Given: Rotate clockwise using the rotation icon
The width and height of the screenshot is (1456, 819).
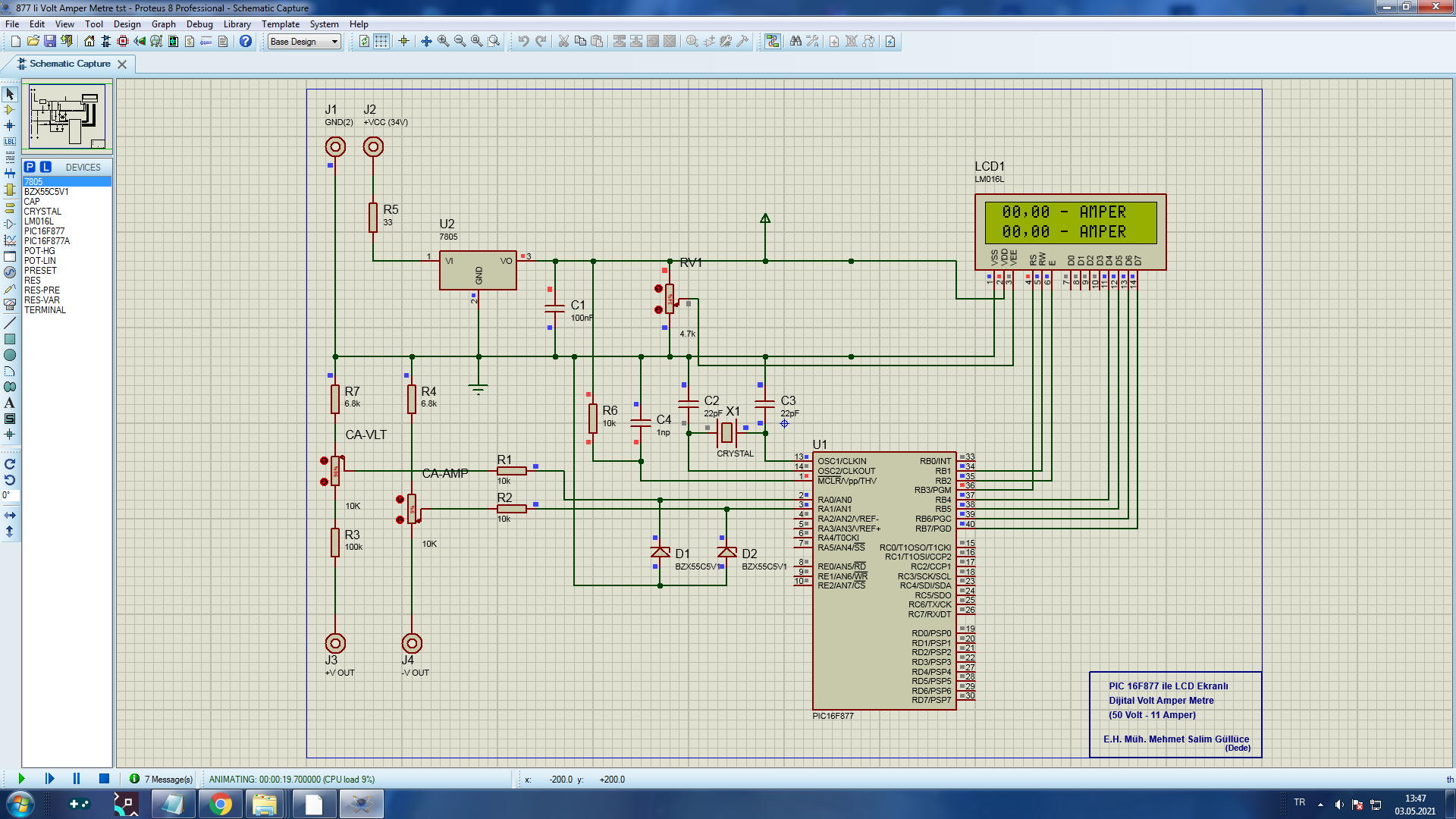Looking at the screenshot, I should [x=10, y=464].
